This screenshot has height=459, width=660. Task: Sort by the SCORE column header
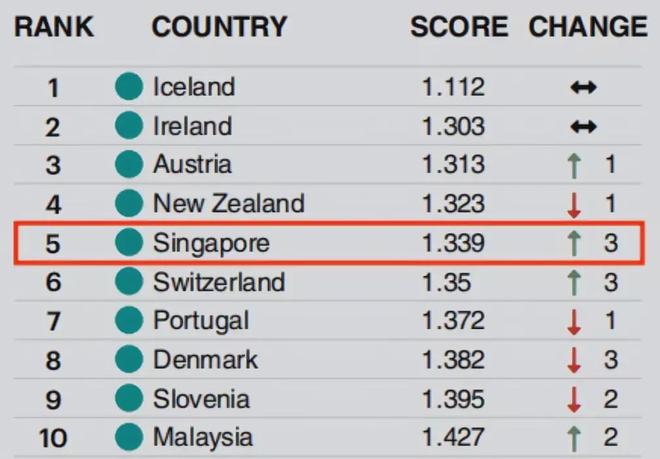click(459, 27)
